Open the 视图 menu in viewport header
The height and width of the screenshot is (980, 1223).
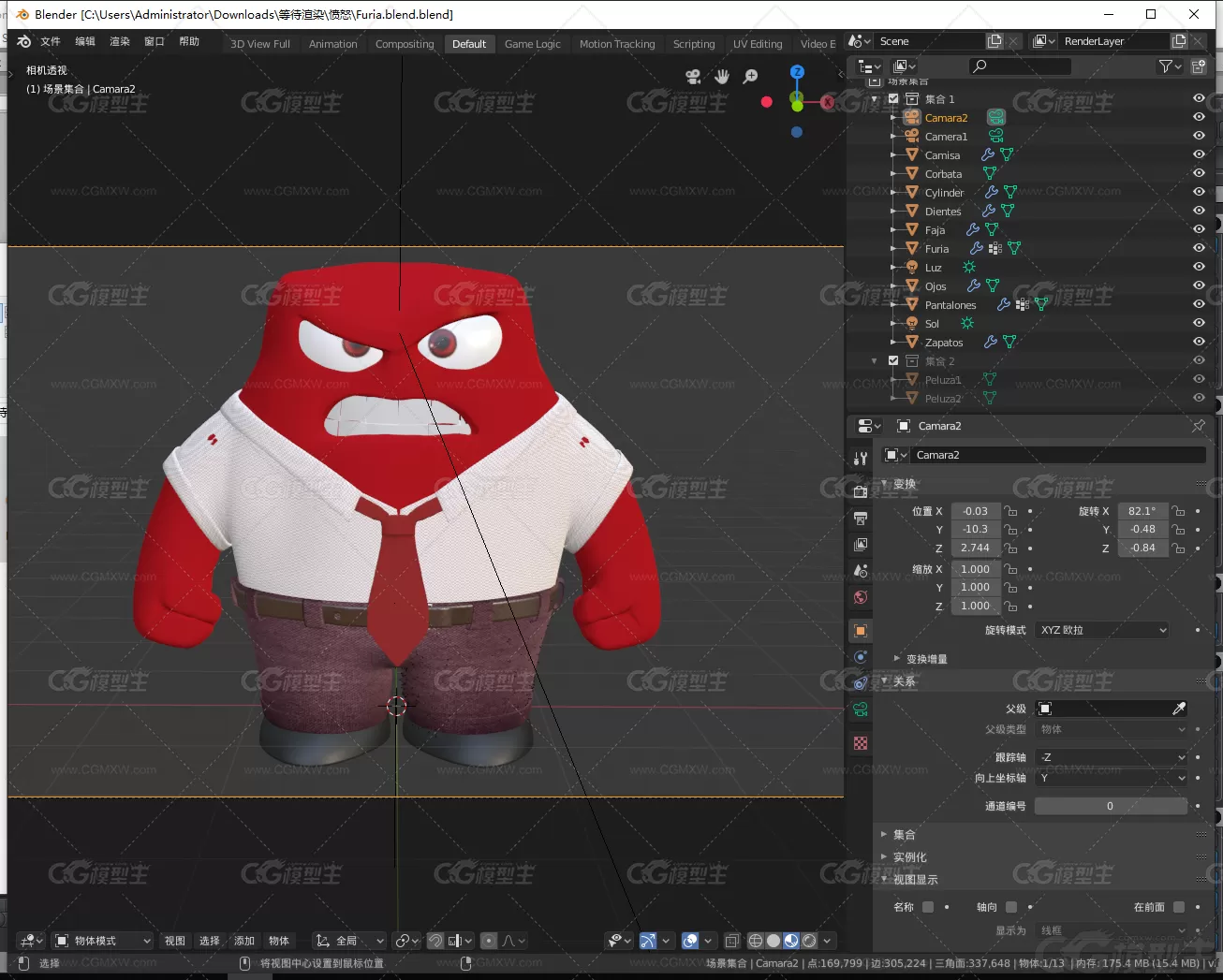click(175, 941)
